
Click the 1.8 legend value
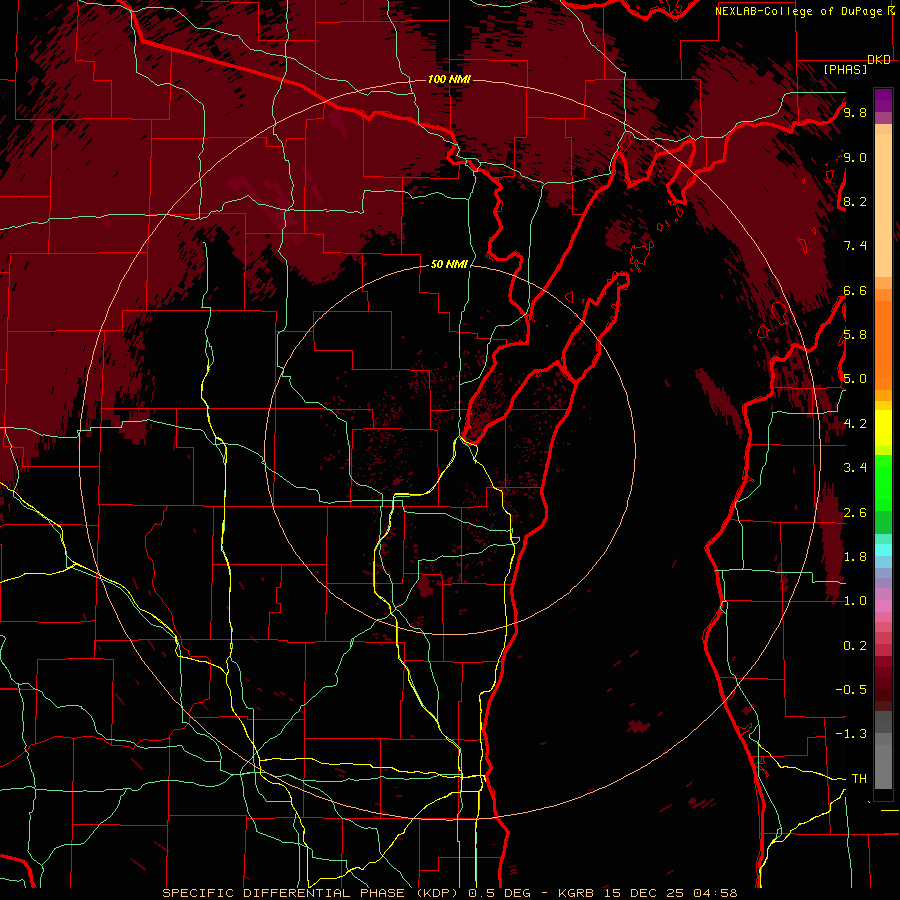[855, 557]
